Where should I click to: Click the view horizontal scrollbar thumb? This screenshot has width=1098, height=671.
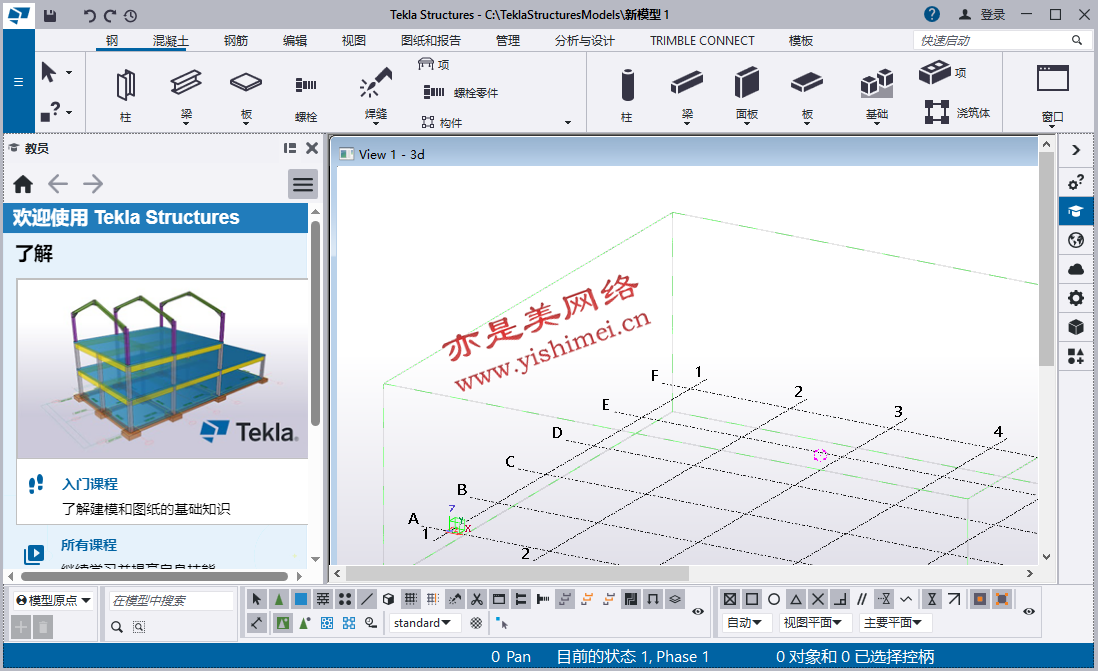[x=516, y=574]
